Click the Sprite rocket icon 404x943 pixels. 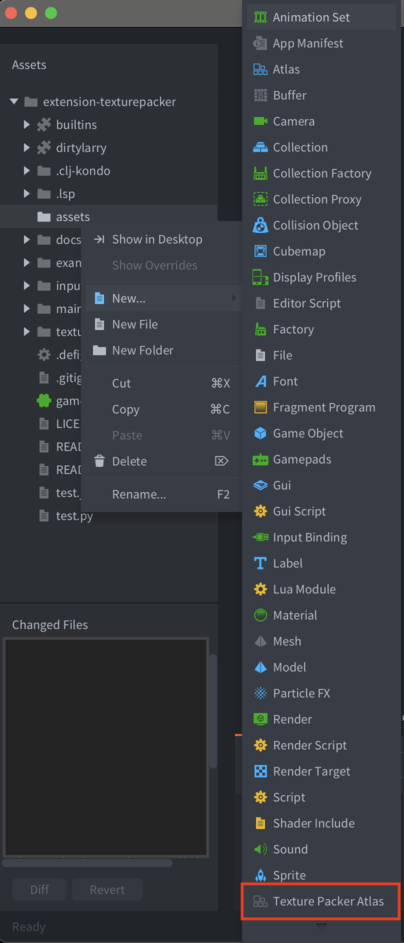click(260, 875)
